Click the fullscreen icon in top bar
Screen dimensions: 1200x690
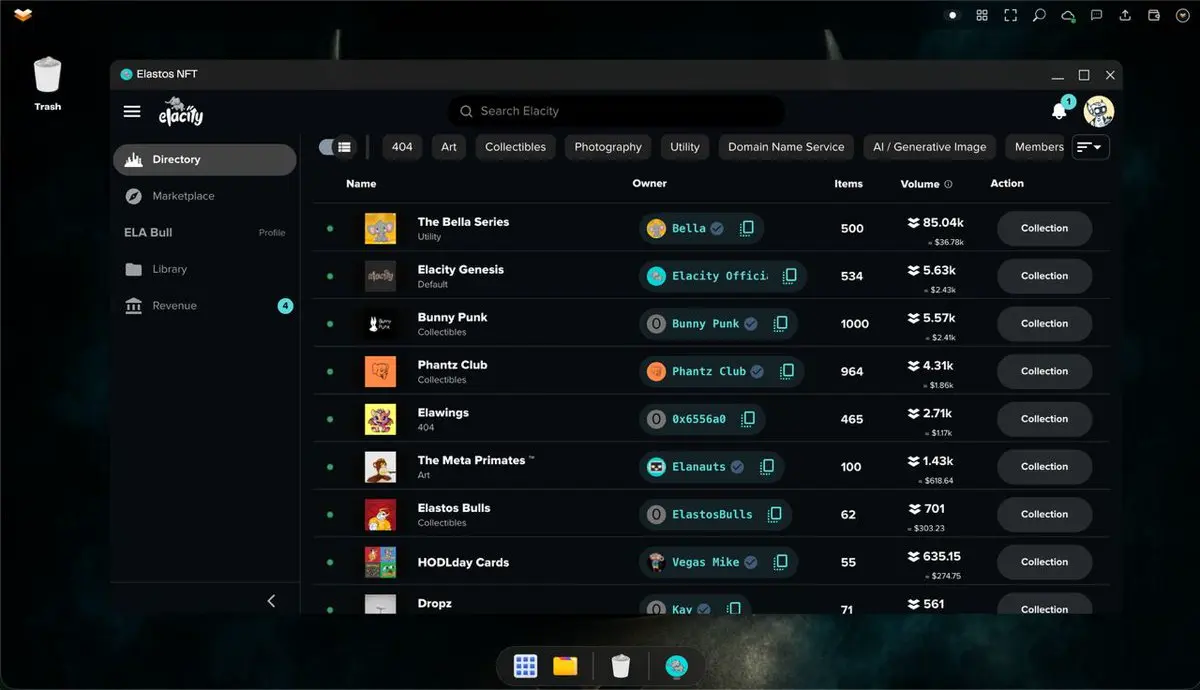pyautogui.click(x=1011, y=15)
